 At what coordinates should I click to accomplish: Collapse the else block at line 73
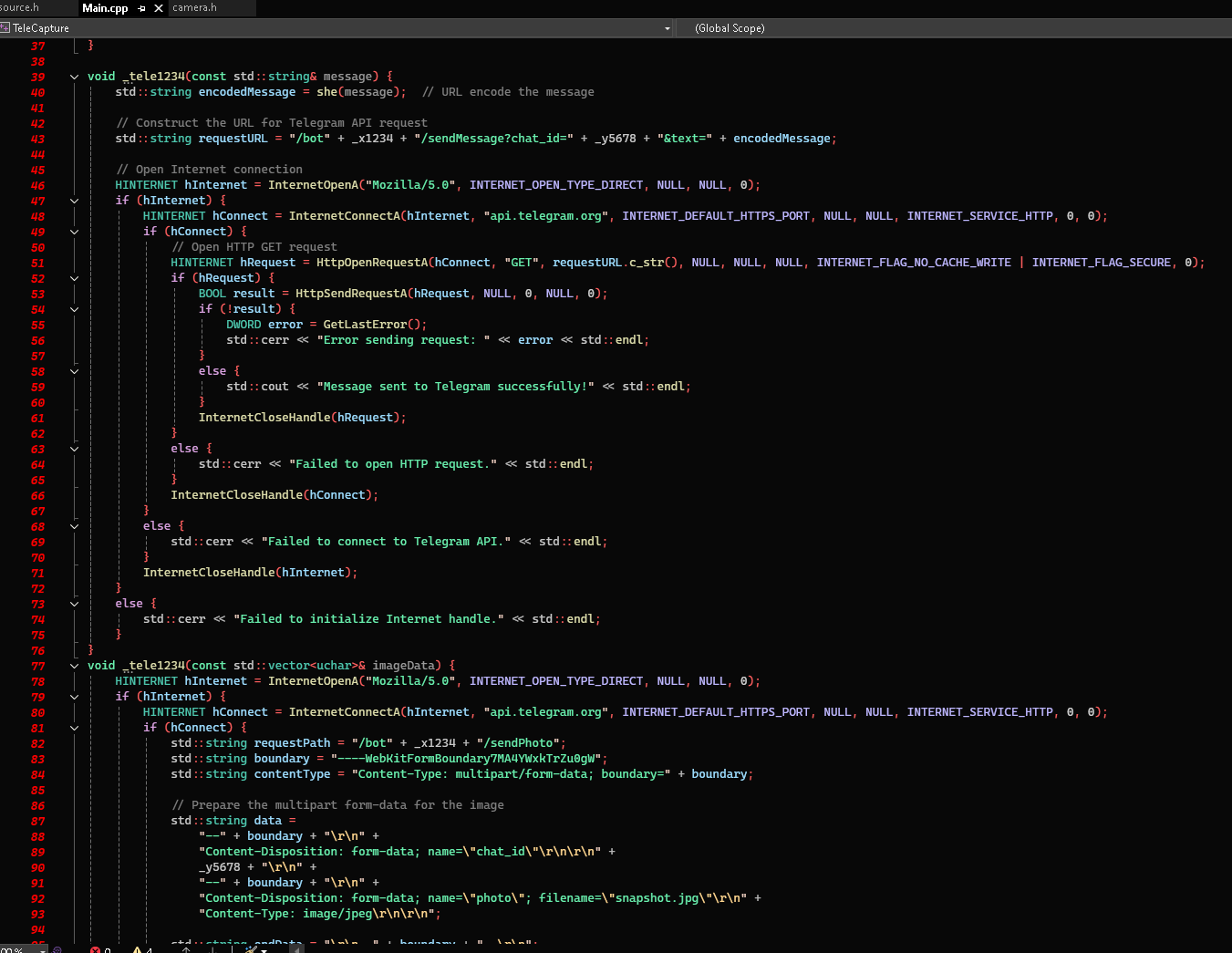[74, 604]
